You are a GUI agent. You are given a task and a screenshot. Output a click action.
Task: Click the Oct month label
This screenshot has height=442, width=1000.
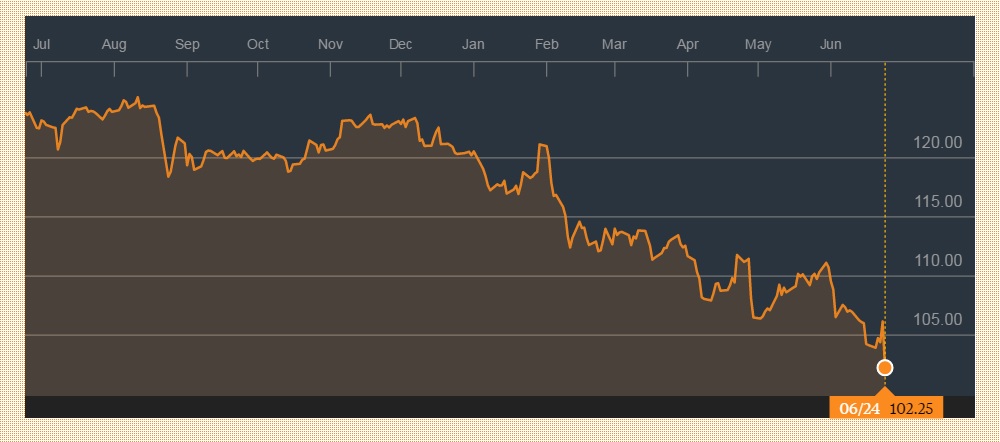point(258,44)
